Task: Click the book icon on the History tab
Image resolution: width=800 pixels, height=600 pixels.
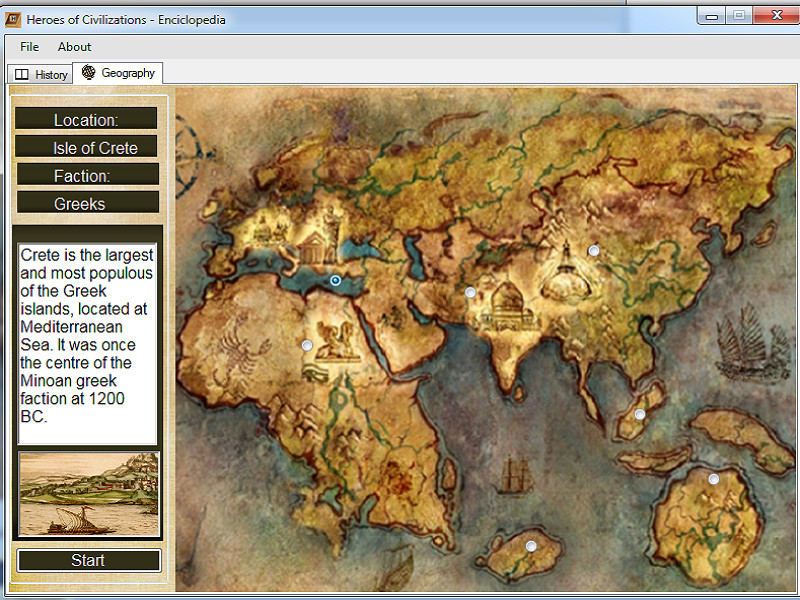Action: 21,74
